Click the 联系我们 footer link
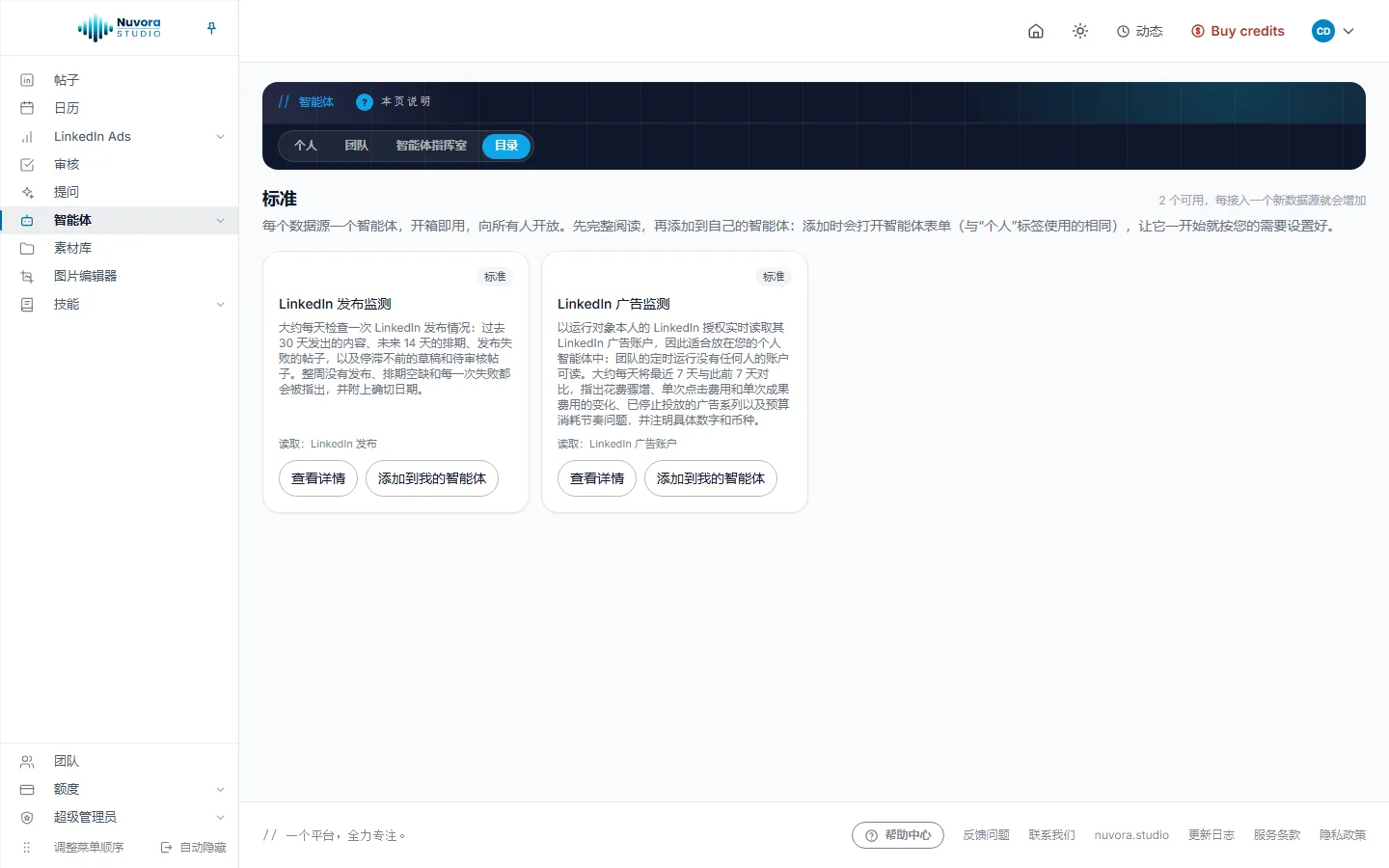The height and width of the screenshot is (868, 1389). coord(1051,835)
